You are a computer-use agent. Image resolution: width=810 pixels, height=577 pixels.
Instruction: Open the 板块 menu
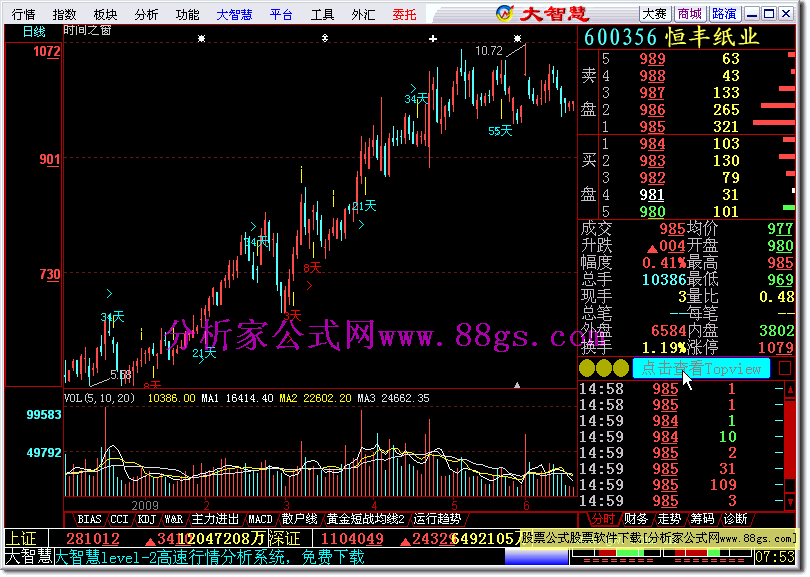click(105, 14)
